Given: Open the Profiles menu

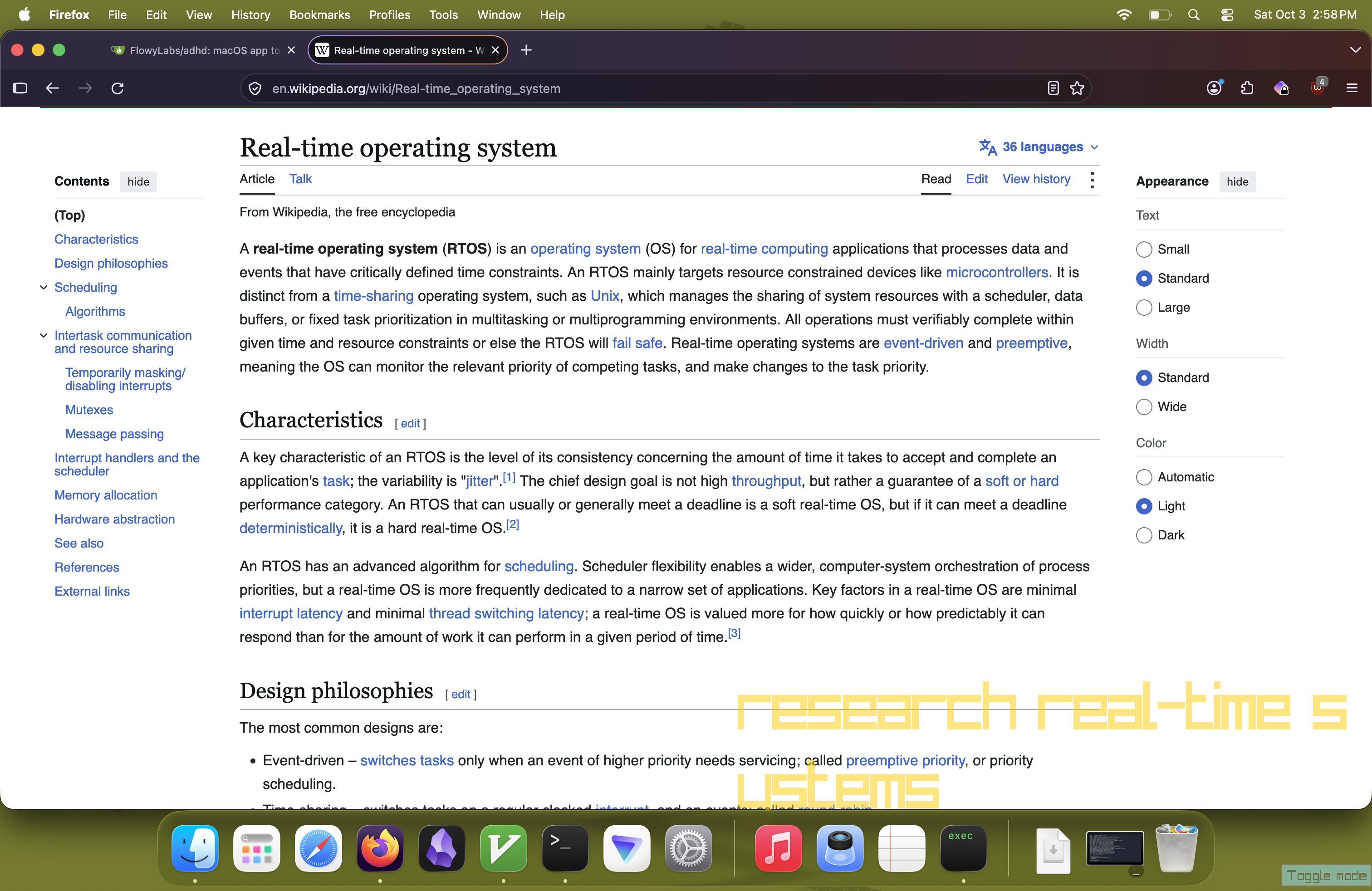Looking at the screenshot, I should [390, 15].
